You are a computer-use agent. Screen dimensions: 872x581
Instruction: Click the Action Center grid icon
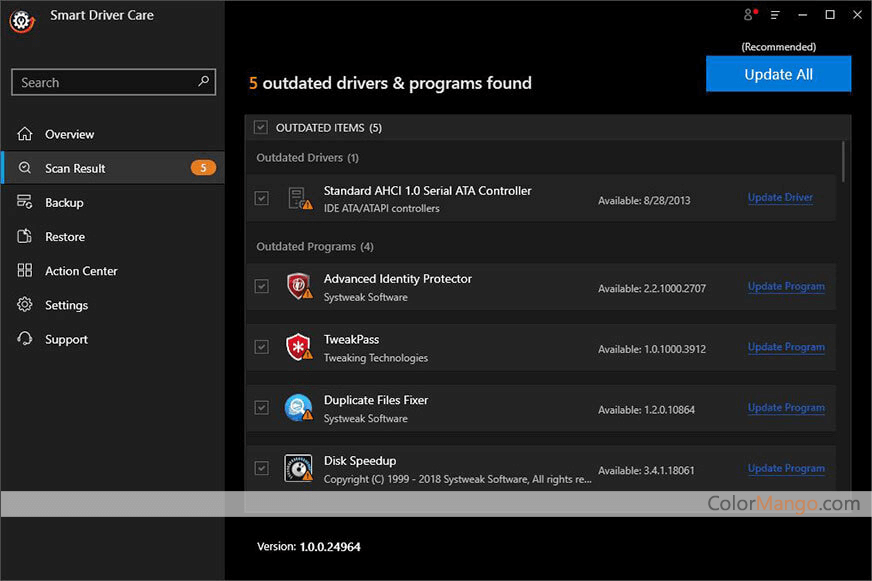24,270
